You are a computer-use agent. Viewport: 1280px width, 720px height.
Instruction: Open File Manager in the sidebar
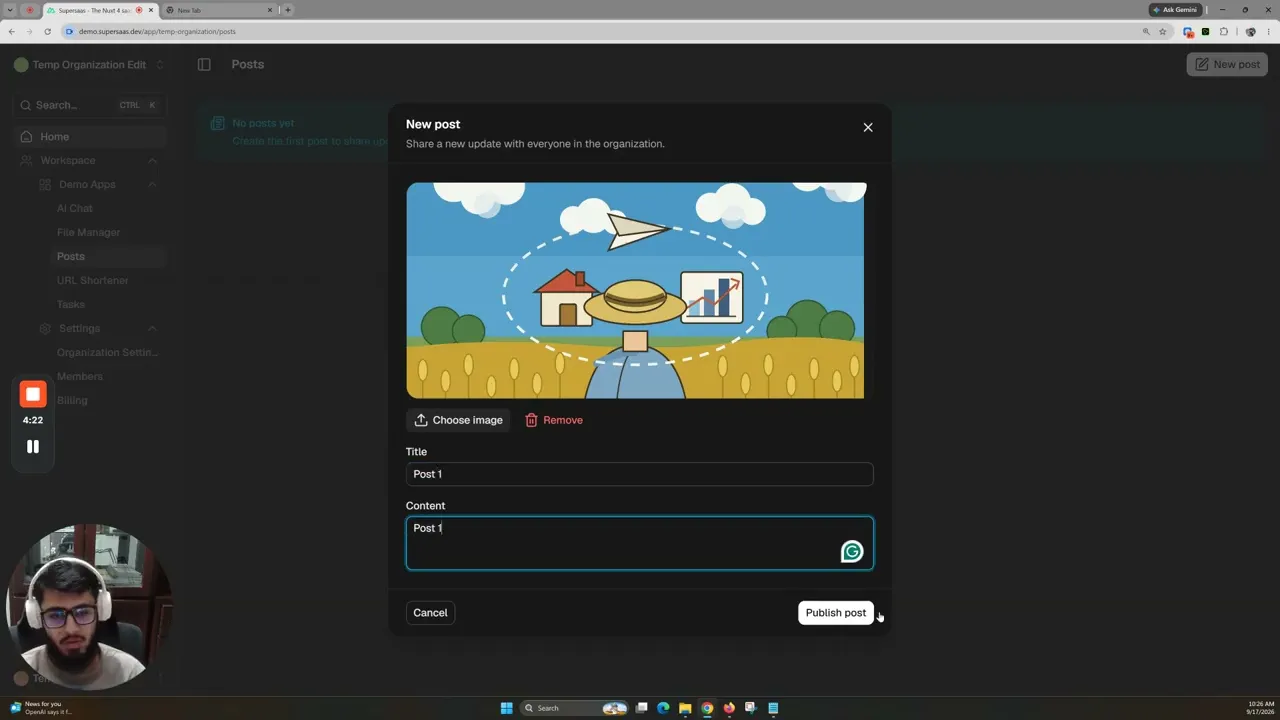pyautogui.click(x=88, y=232)
